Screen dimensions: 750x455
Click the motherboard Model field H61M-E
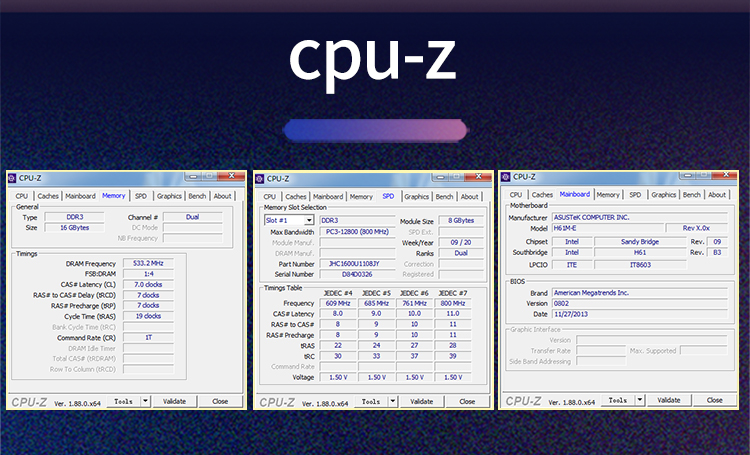pyautogui.click(x=608, y=228)
